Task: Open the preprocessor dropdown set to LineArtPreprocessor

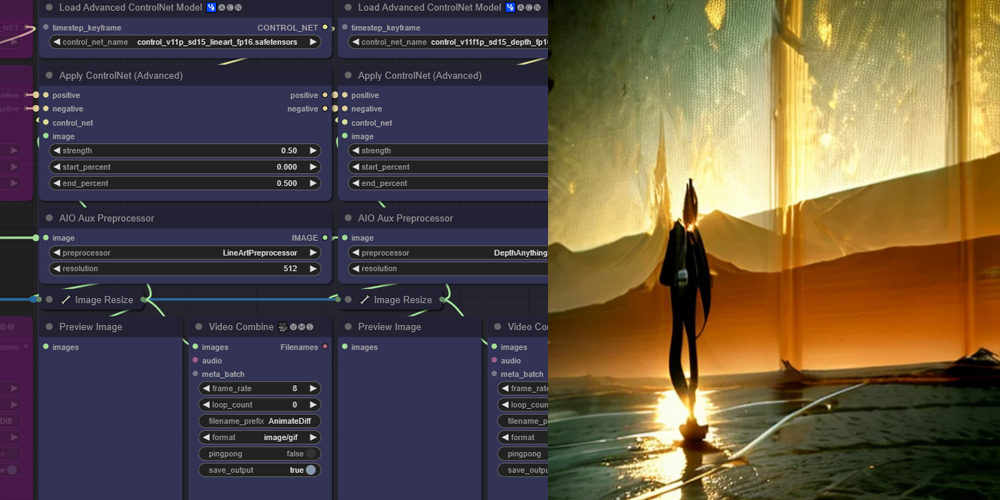Action: (185, 253)
